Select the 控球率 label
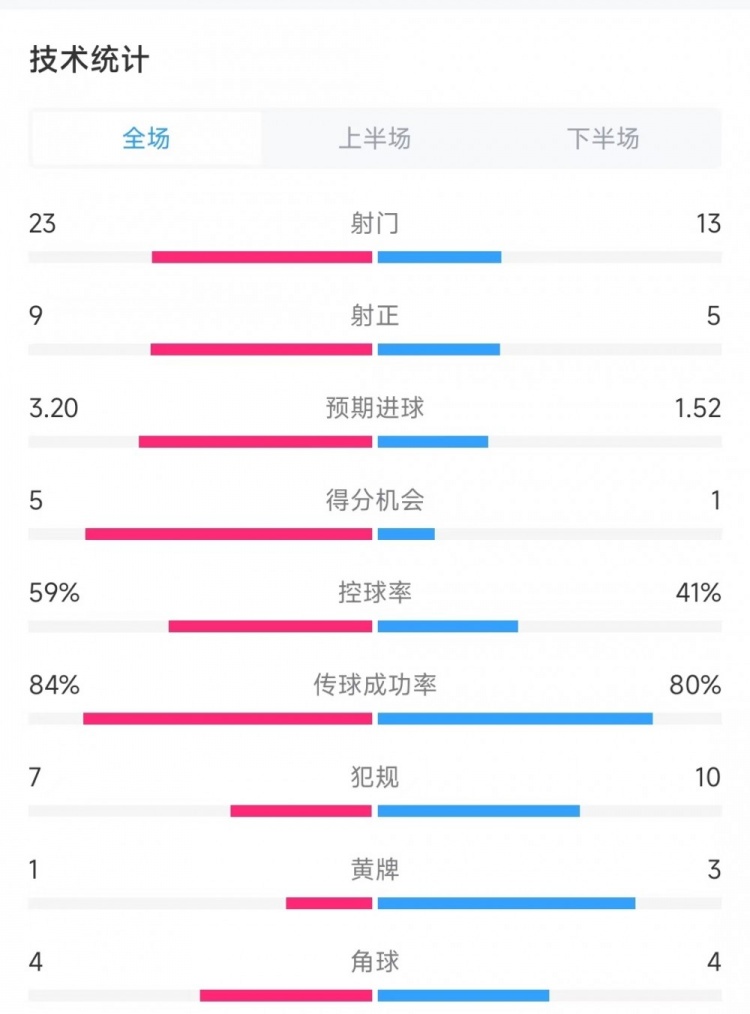750x1014 pixels. [x=375, y=593]
